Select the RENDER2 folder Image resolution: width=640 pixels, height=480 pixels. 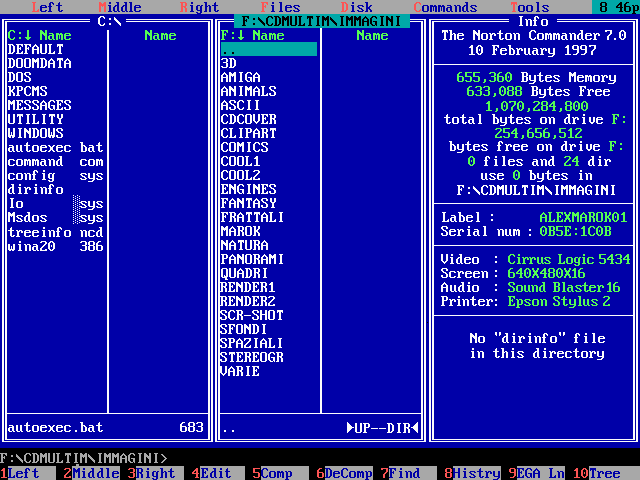coord(248,301)
